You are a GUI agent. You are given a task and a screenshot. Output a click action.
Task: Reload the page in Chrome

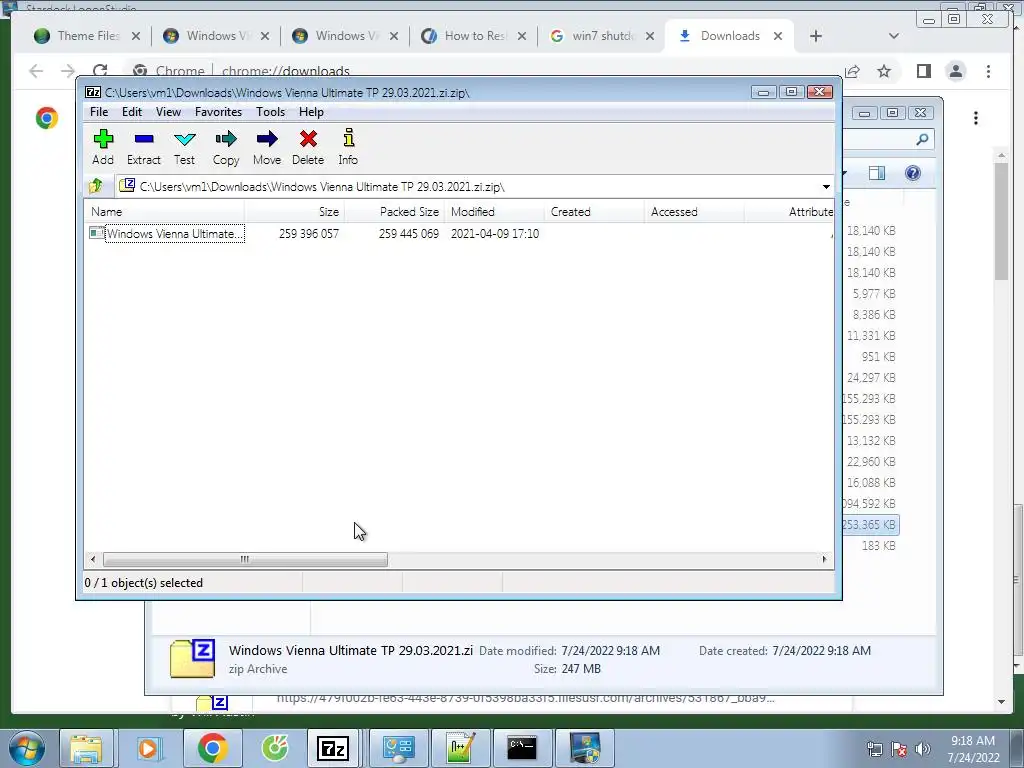[x=100, y=71]
